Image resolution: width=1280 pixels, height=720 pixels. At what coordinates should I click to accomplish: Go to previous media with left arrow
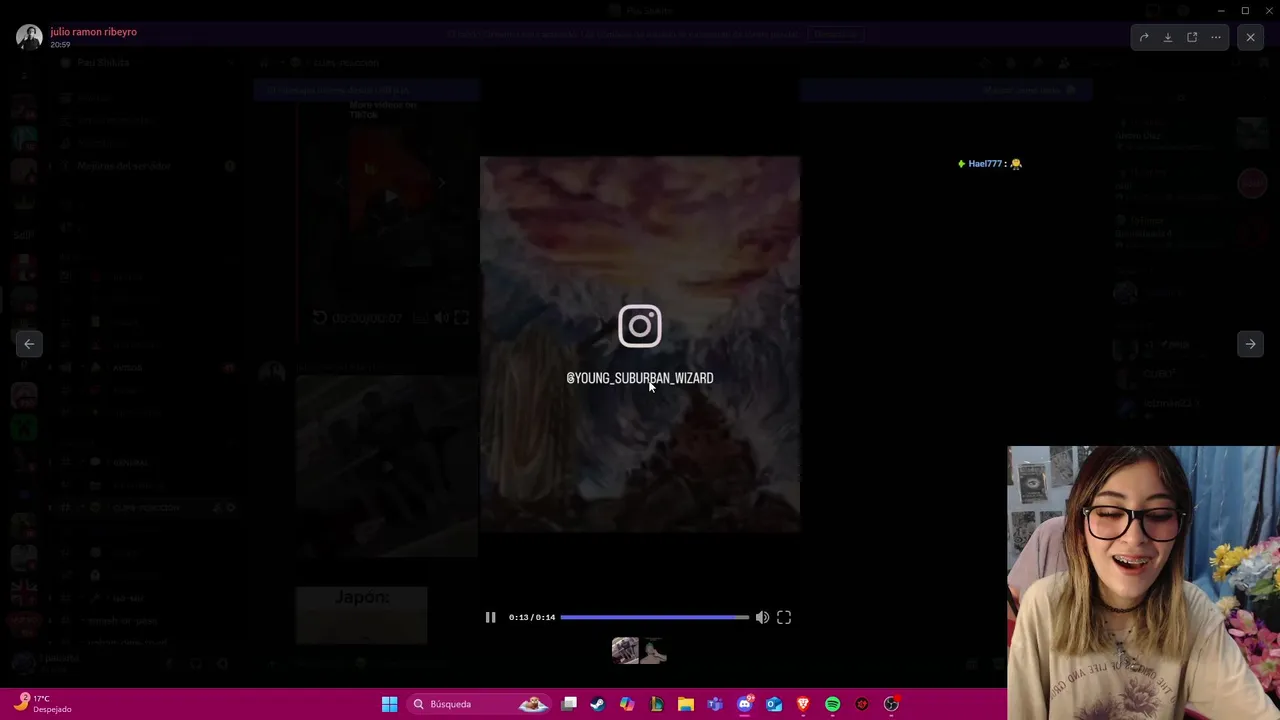[29, 344]
